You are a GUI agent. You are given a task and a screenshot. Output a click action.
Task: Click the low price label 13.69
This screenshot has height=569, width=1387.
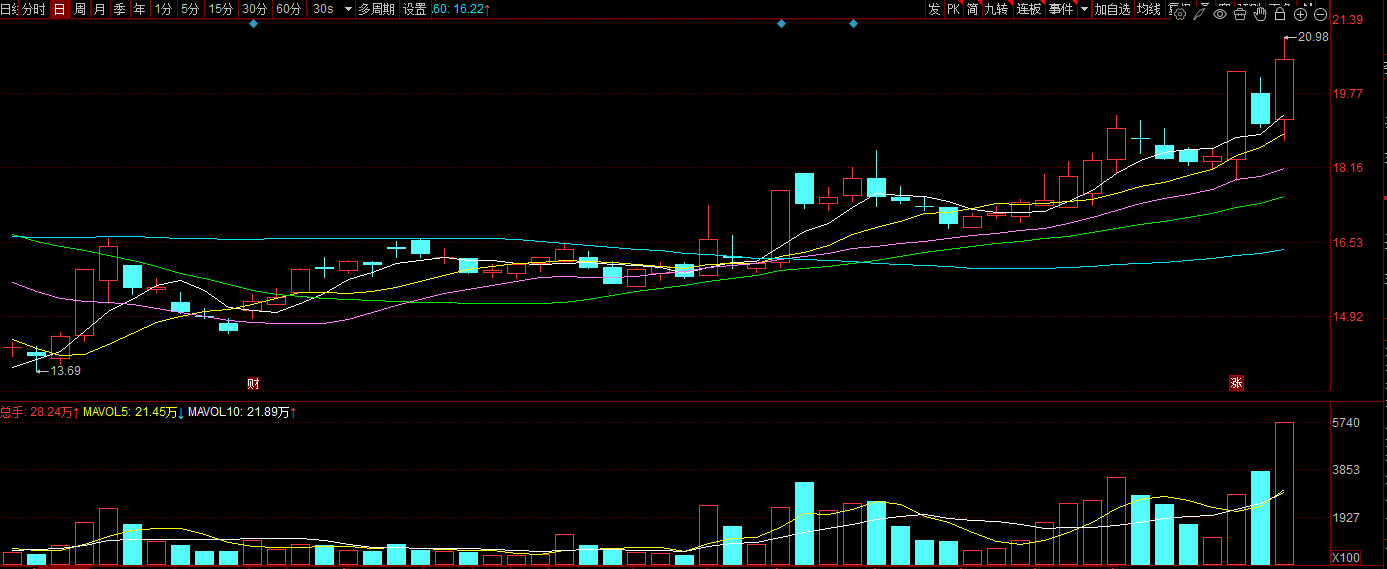66,370
